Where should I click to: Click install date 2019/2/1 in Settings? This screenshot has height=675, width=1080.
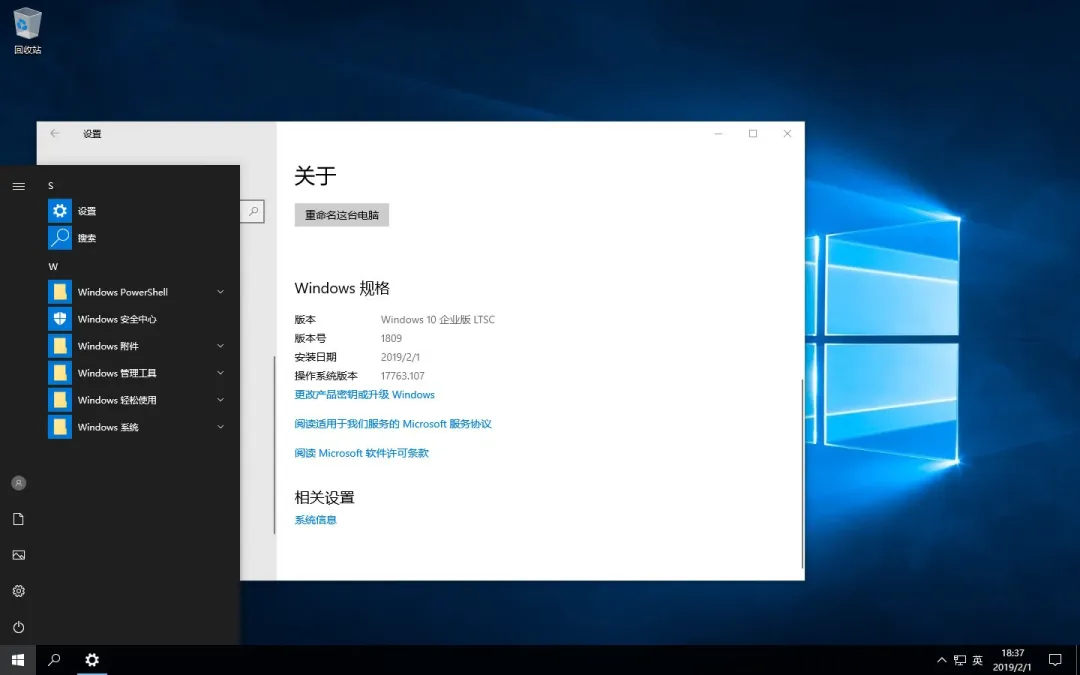(400, 357)
